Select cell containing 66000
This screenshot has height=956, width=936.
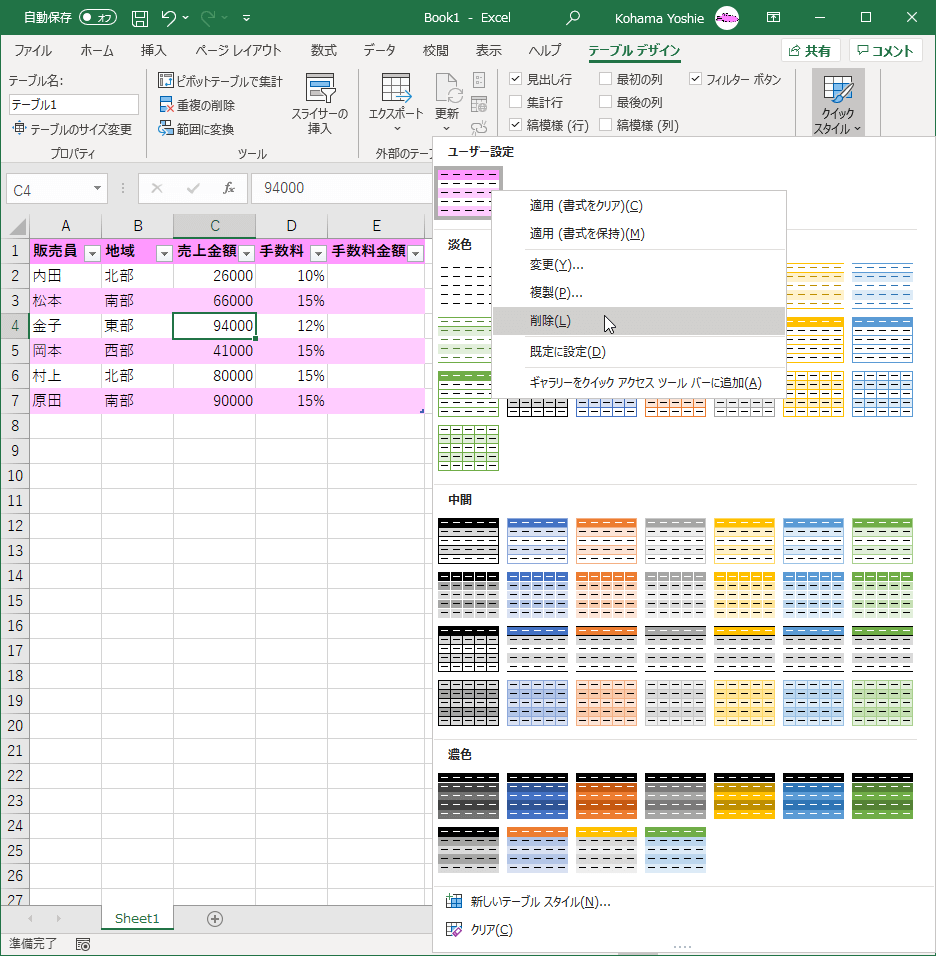click(215, 301)
